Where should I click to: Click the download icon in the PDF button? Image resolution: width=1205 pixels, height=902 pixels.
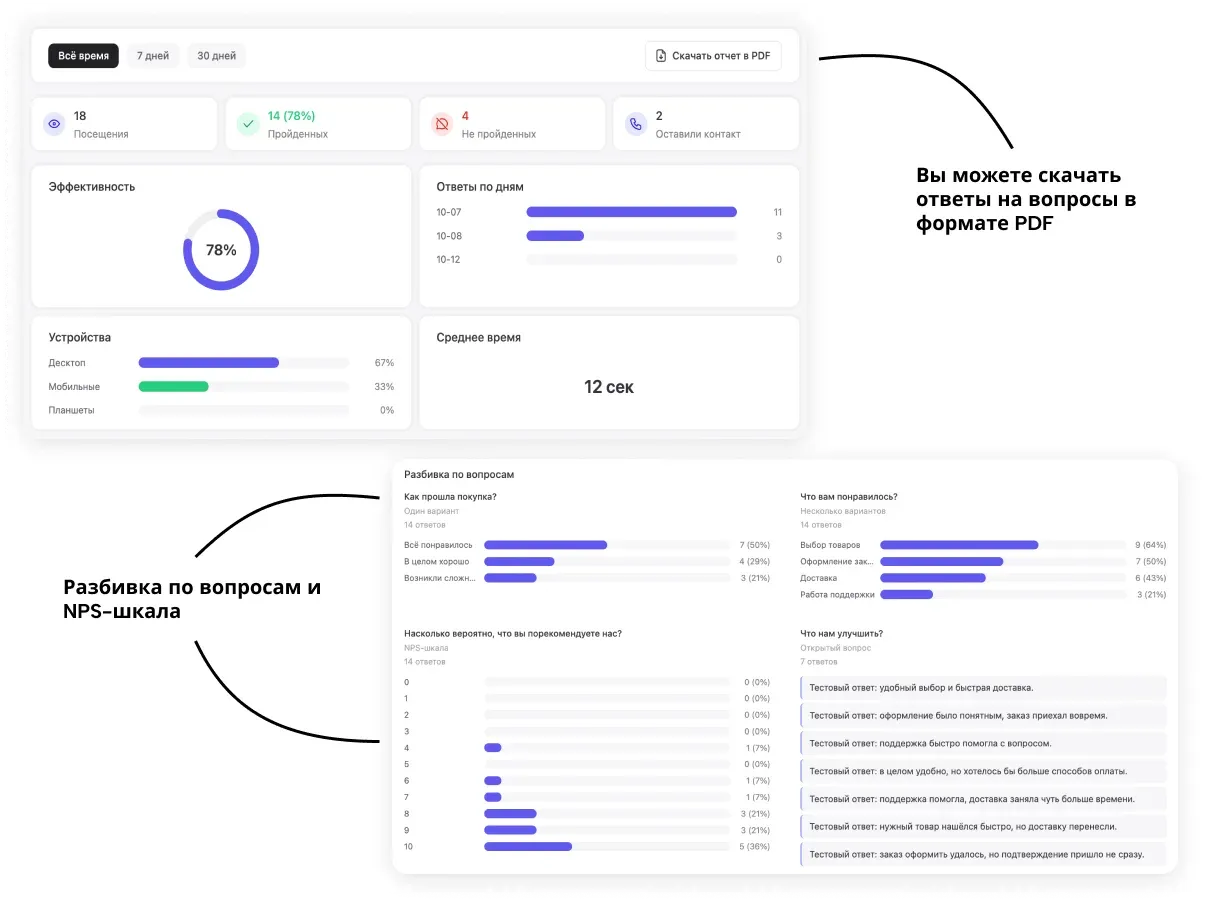660,56
